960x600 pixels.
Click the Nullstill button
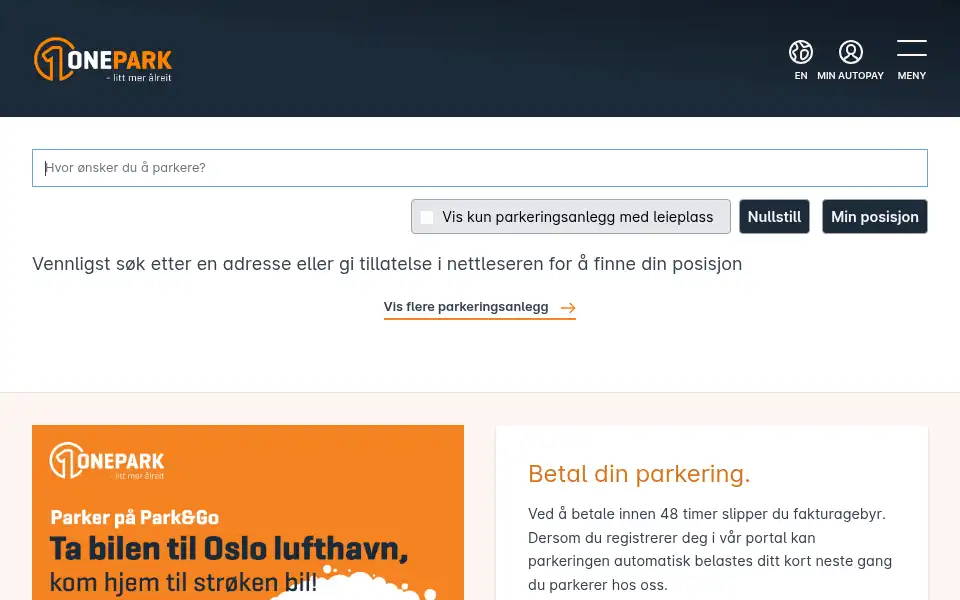774,217
